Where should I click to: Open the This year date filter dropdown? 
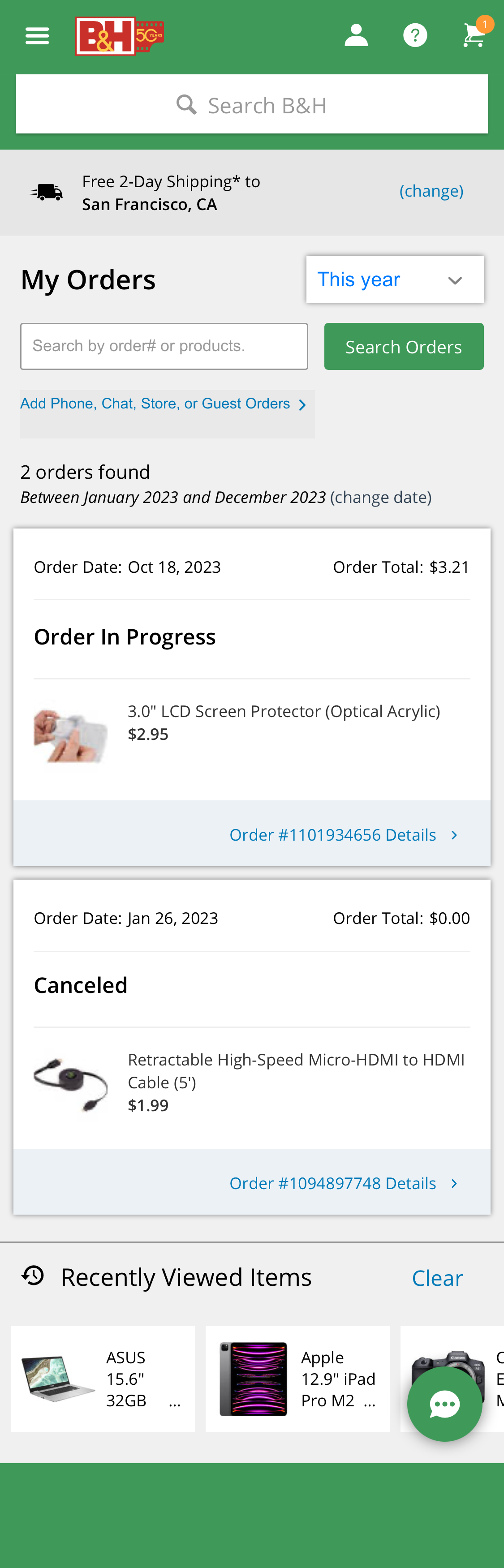coord(394,279)
